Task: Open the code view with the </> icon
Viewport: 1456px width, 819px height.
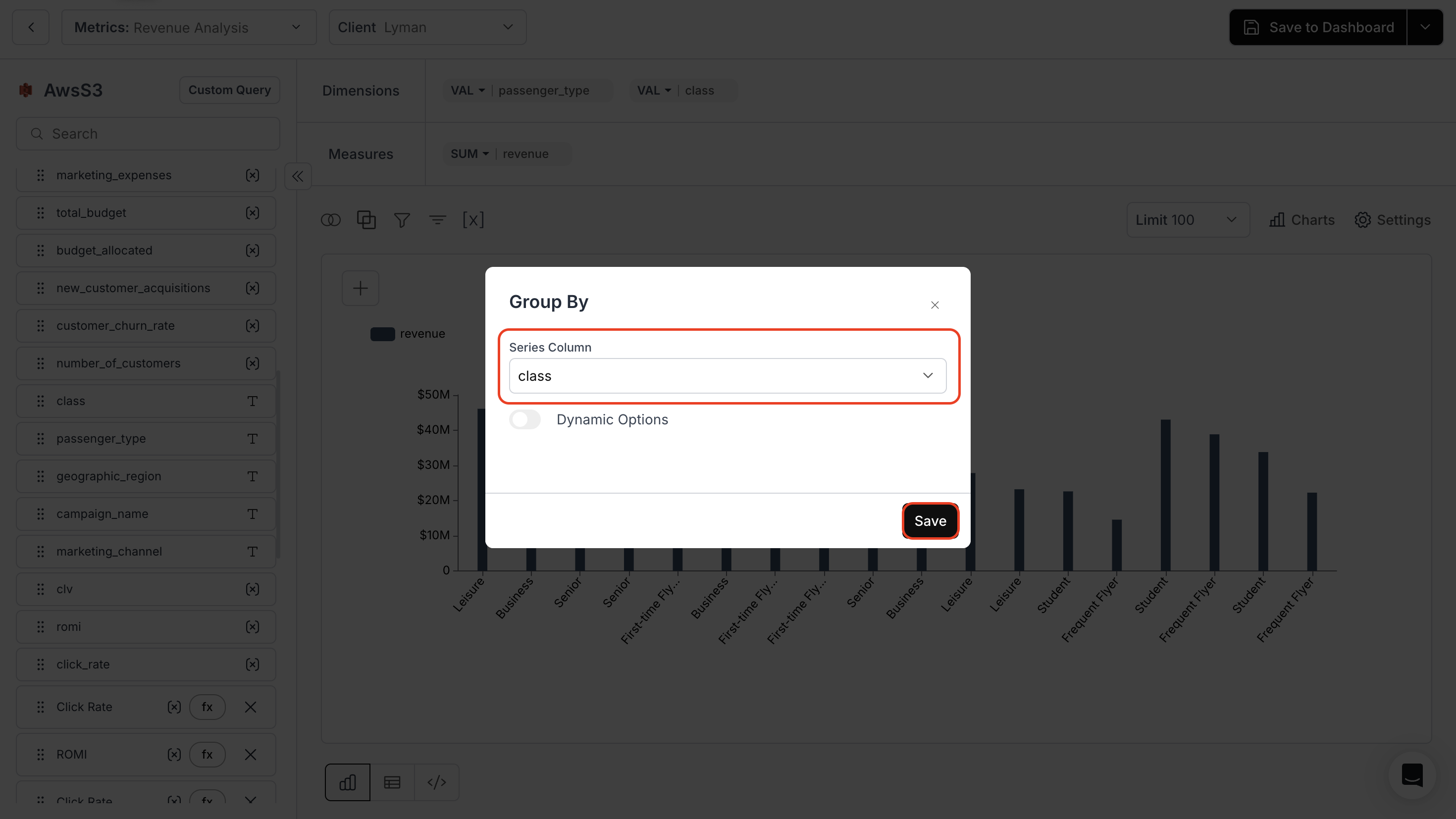Action: 436,782
